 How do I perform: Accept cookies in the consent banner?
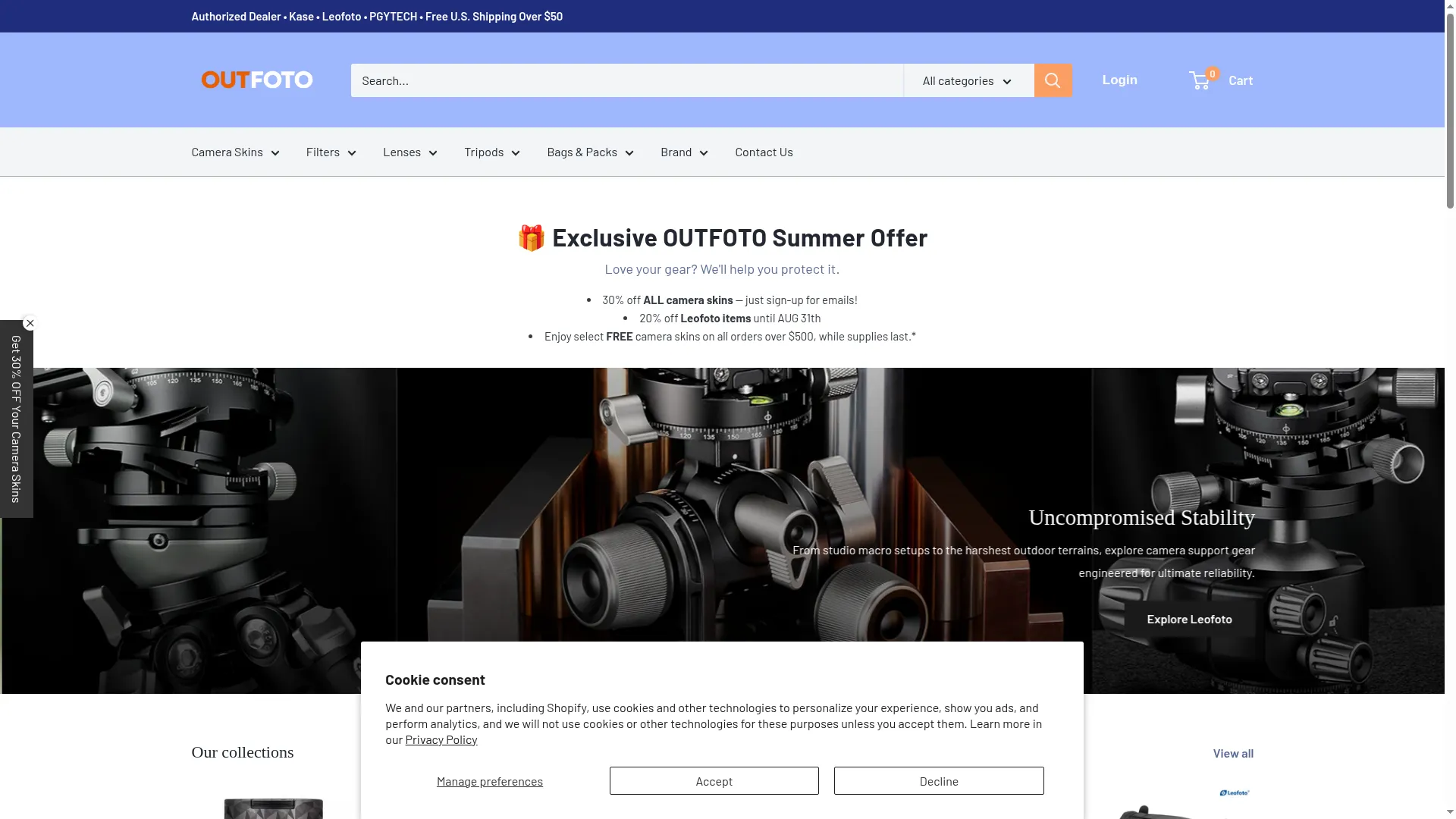714,781
